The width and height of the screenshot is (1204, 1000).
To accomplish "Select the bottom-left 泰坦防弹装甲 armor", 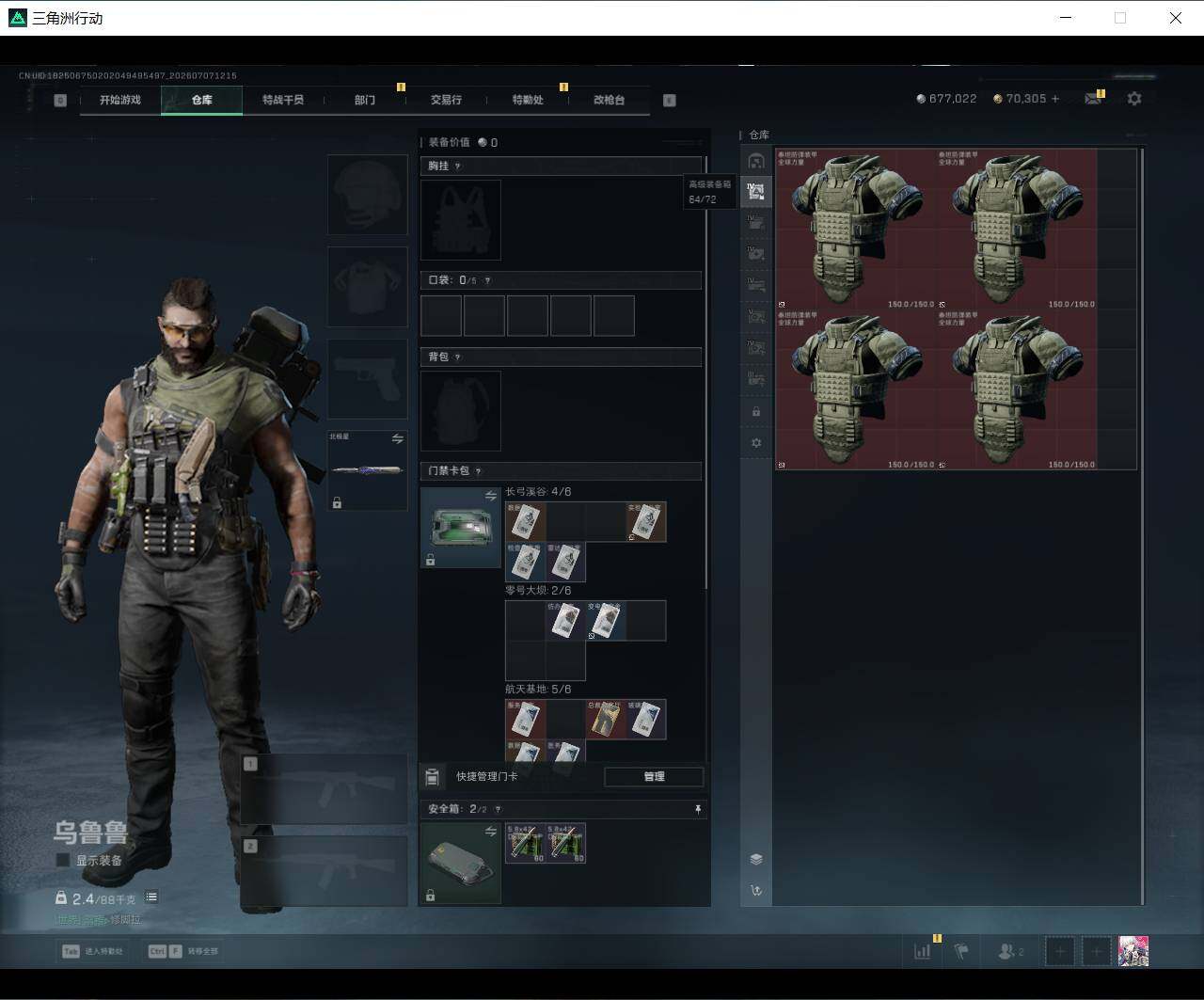I will [x=856, y=389].
